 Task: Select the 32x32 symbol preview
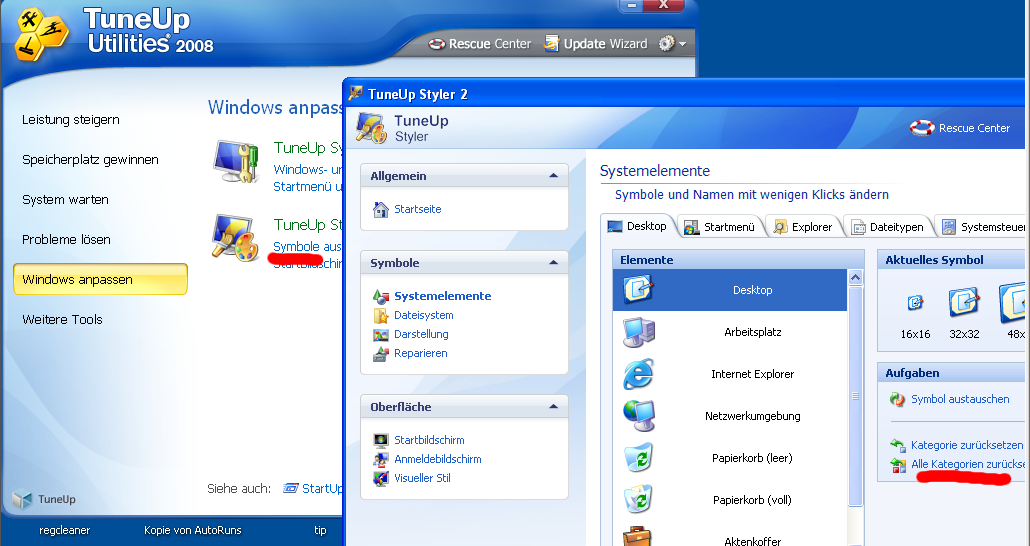point(964,302)
